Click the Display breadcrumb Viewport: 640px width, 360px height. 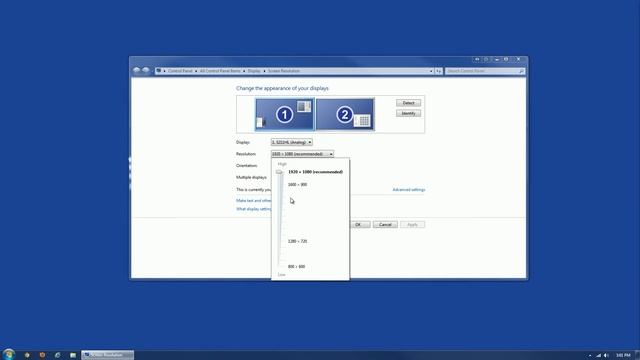[254, 71]
